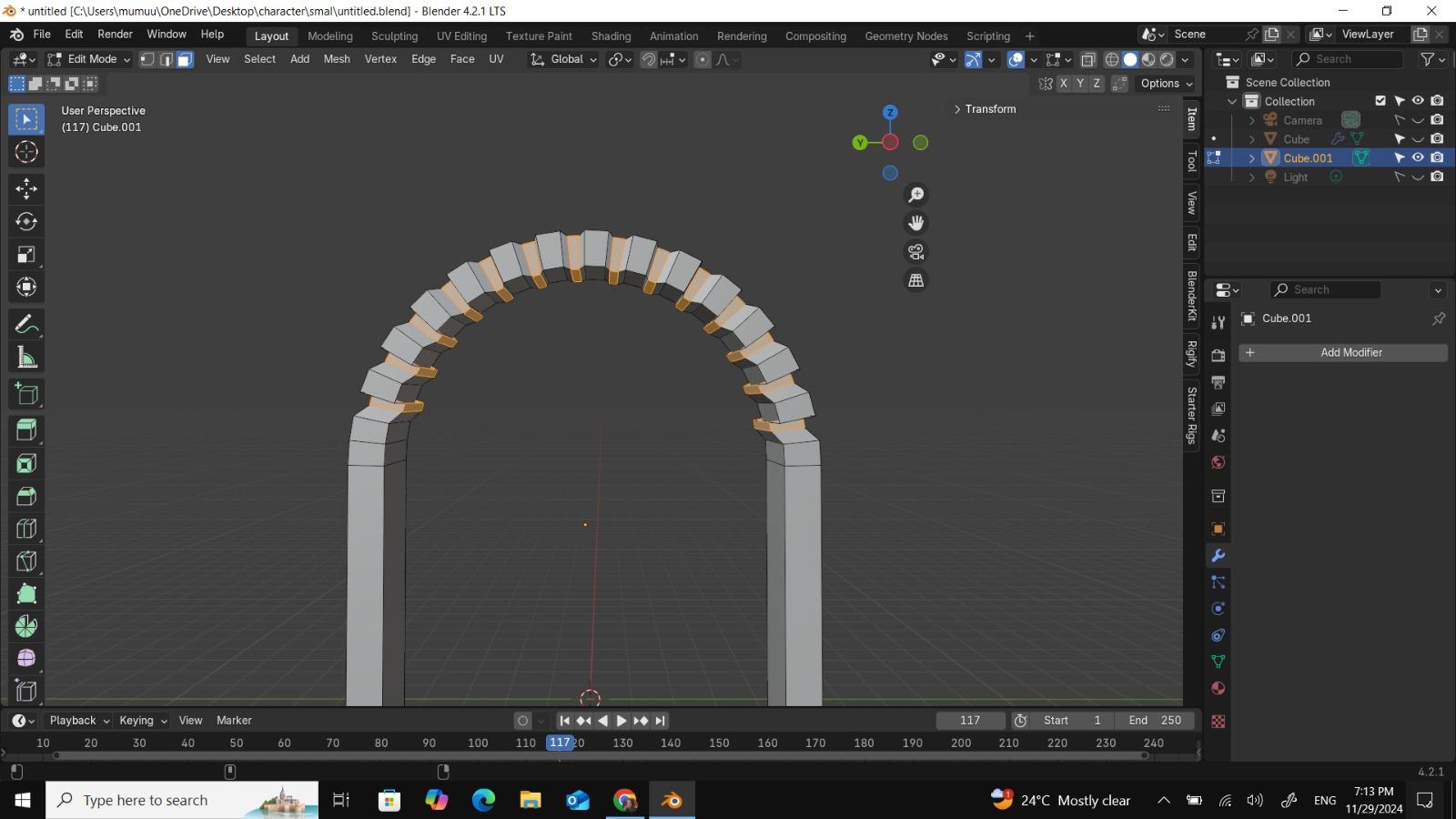Screen dimensions: 1456x819
Task: Open the Playback dropdown in timeline
Action: [x=79, y=720]
